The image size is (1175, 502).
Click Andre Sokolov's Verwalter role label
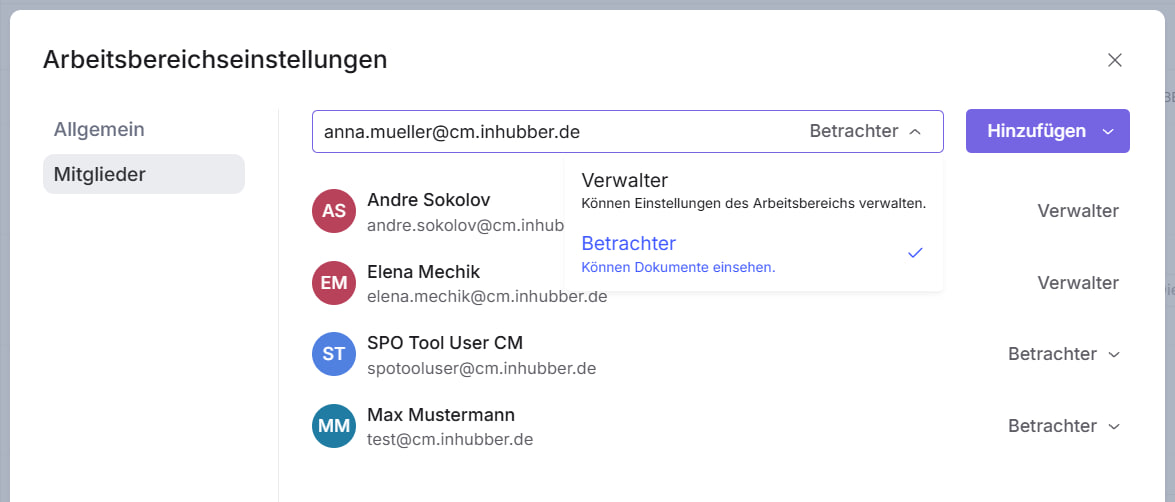tap(1077, 211)
